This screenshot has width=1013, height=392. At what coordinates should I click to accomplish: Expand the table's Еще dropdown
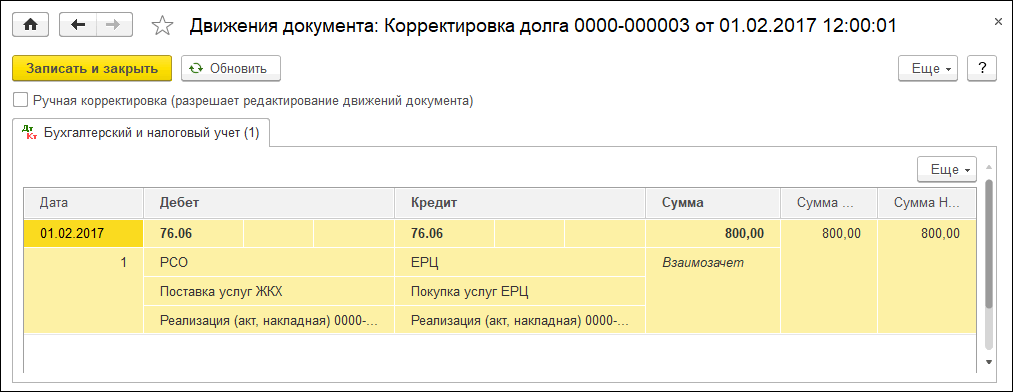pyautogui.click(x=947, y=169)
